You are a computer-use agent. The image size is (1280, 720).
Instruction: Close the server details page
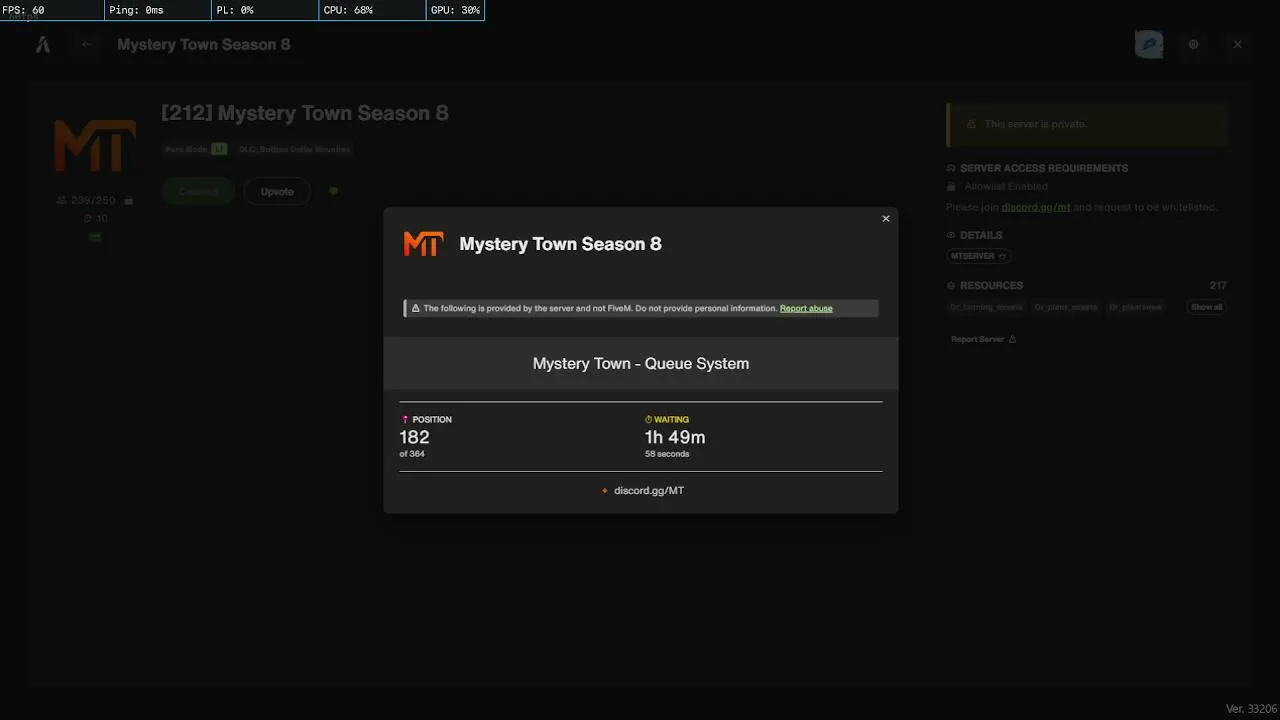pyautogui.click(x=1237, y=45)
